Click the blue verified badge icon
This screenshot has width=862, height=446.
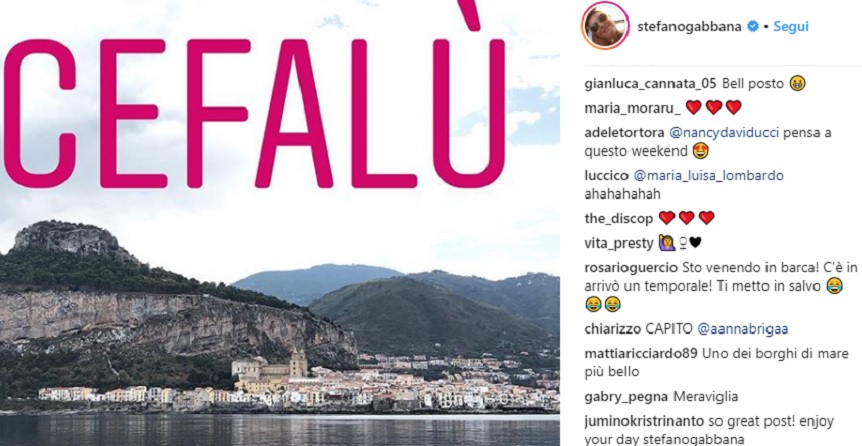click(753, 26)
